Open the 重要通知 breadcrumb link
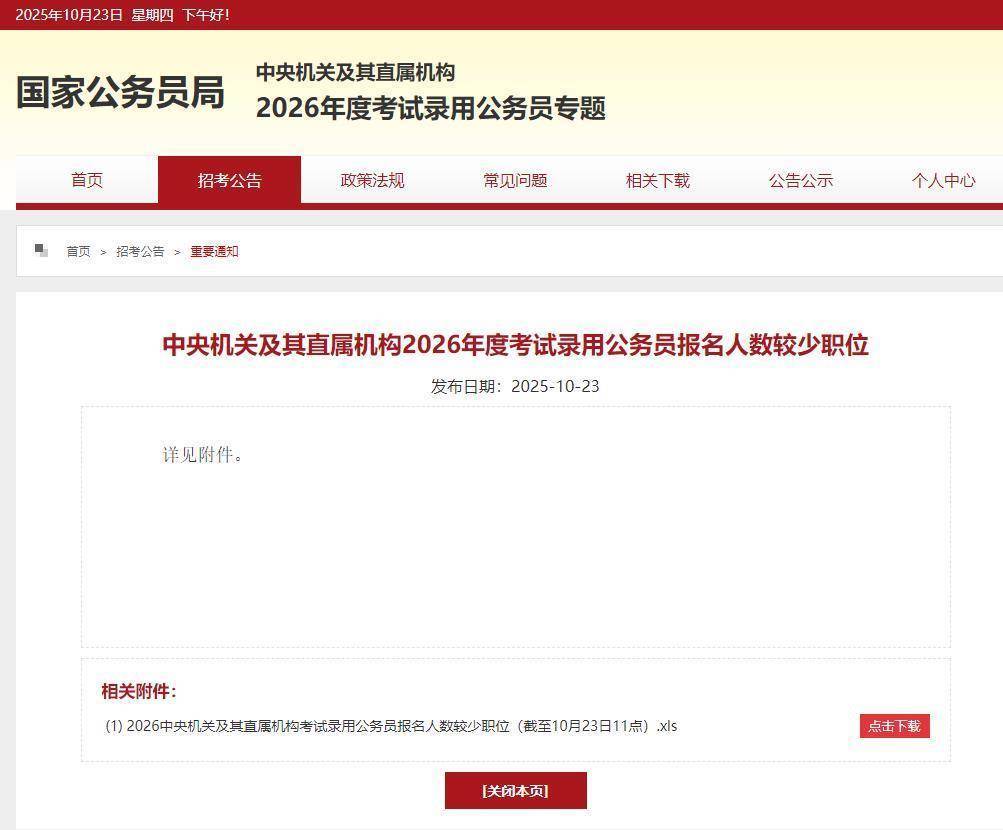Screen dimensions: 1003x830 [213, 252]
